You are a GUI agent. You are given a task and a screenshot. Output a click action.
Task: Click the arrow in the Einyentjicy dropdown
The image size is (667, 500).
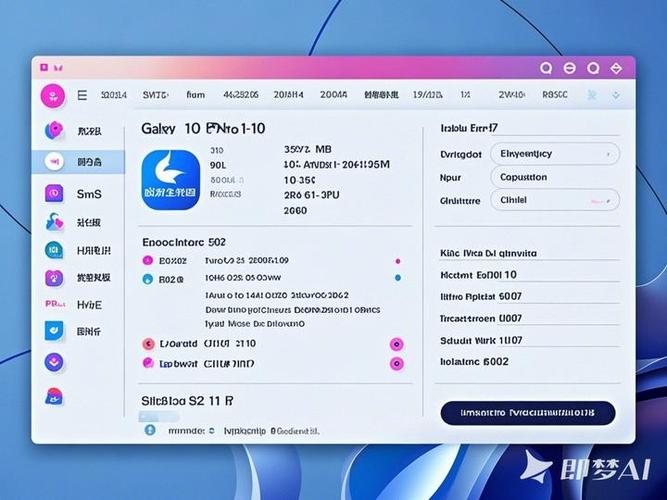point(608,154)
